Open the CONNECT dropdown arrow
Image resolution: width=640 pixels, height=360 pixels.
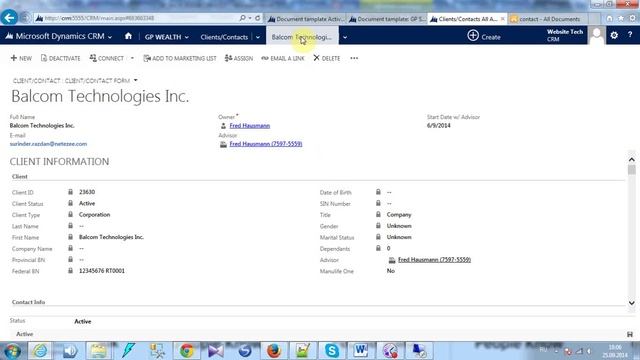coord(132,58)
